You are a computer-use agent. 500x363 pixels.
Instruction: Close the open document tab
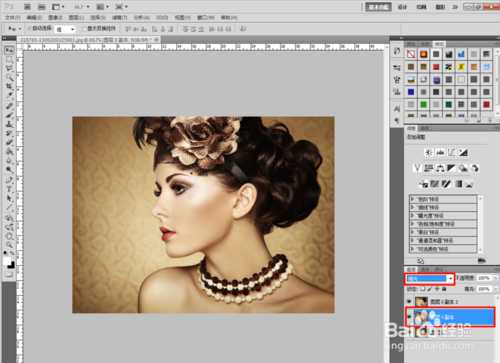(156, 40)
